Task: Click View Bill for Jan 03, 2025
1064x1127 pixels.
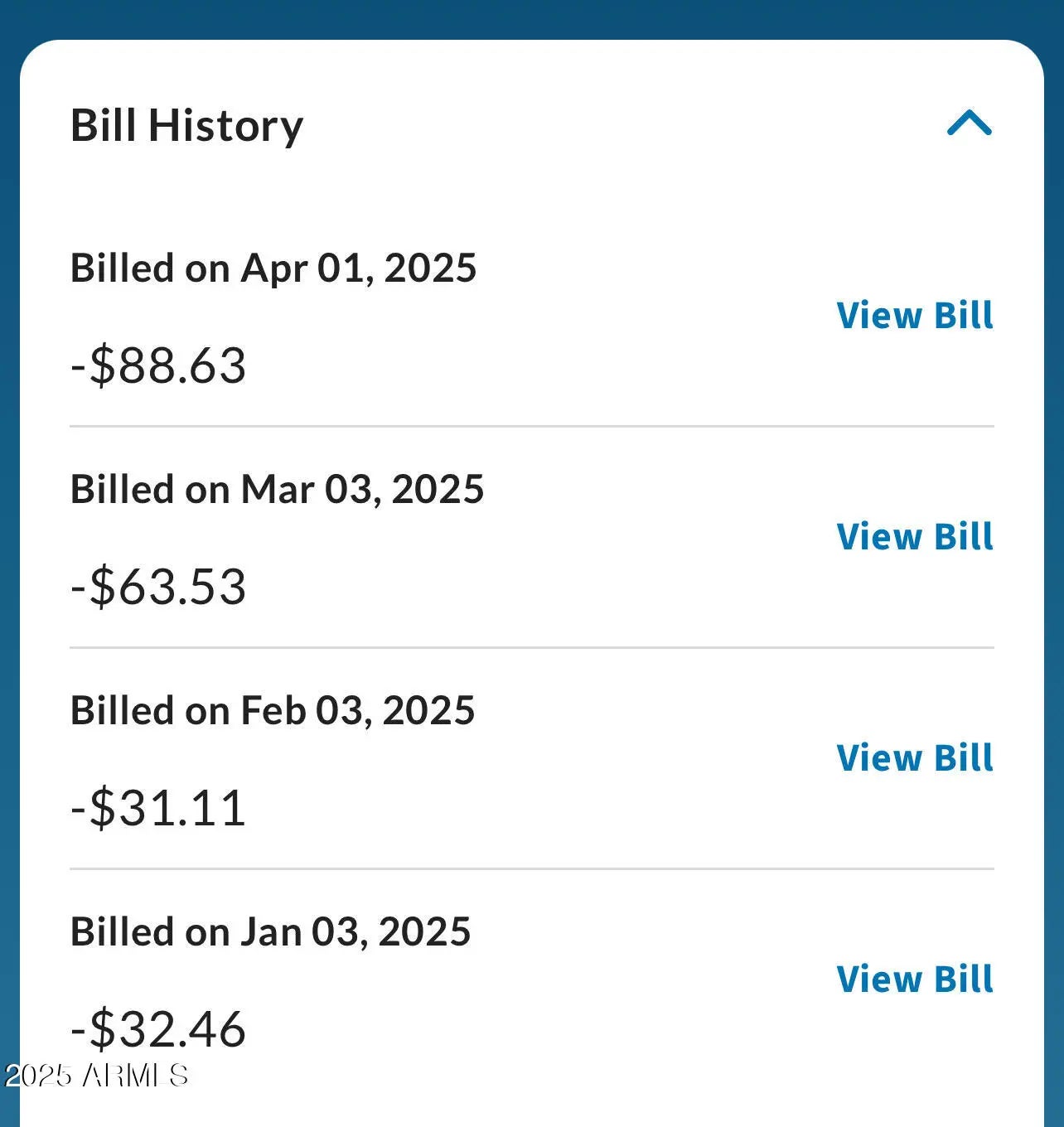Action: click(x=914, y=979)
